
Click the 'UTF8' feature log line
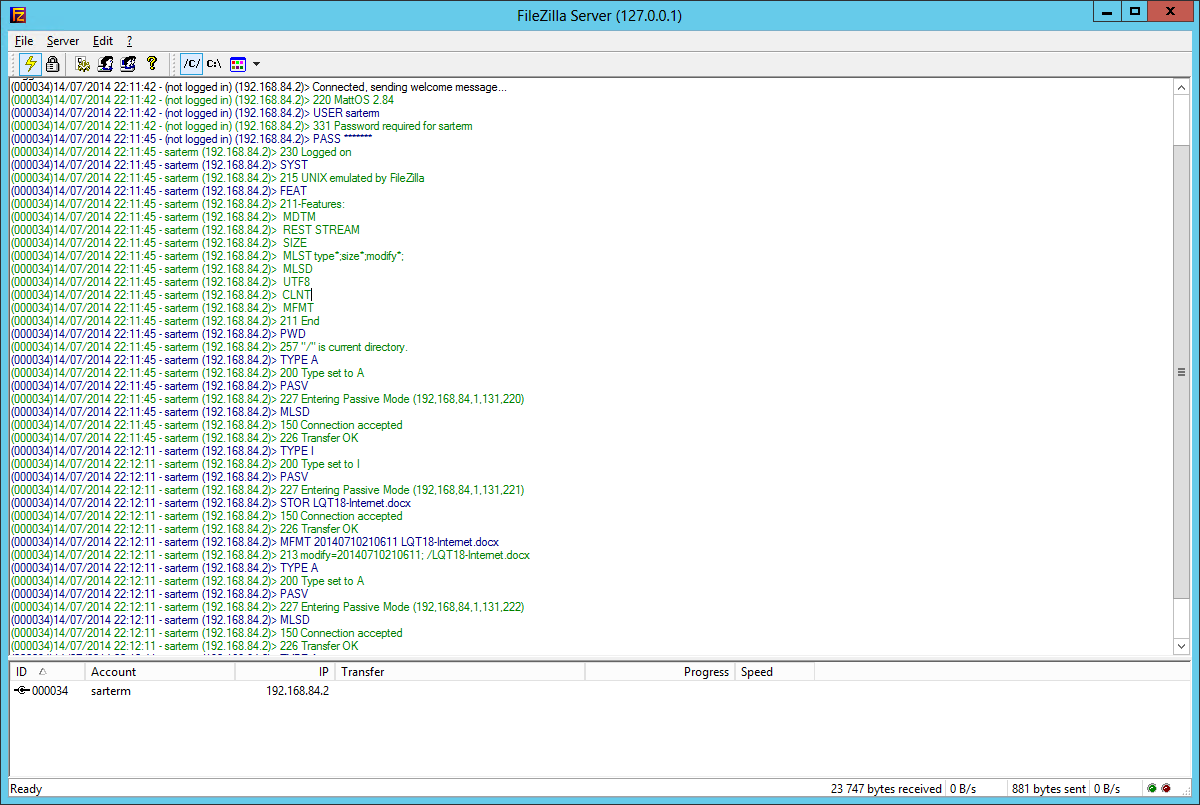tap(161, 282)
